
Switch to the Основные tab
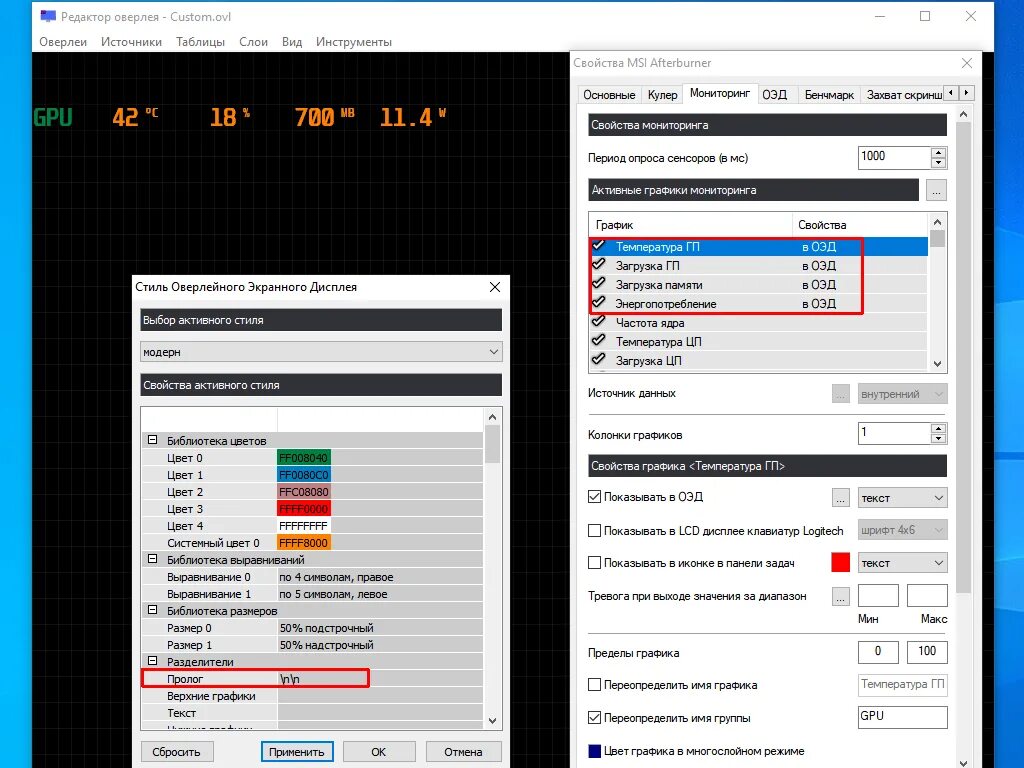(609, 95)
